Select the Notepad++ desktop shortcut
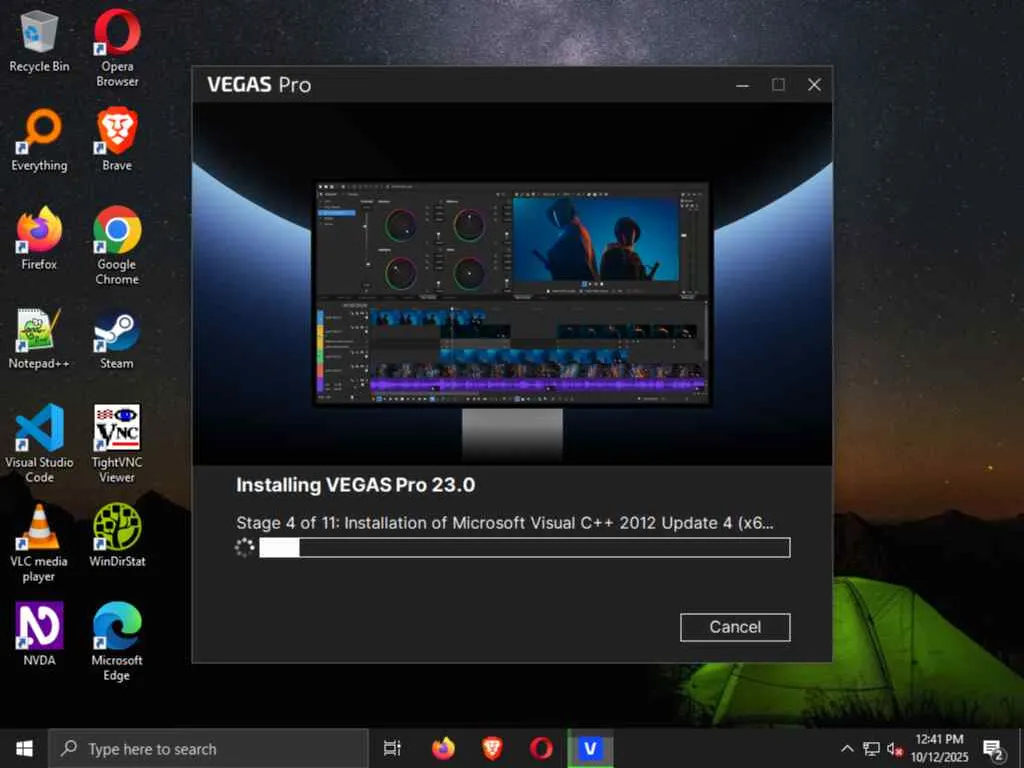The width and height of the screenshot is (1024, 768). point(39,338)
